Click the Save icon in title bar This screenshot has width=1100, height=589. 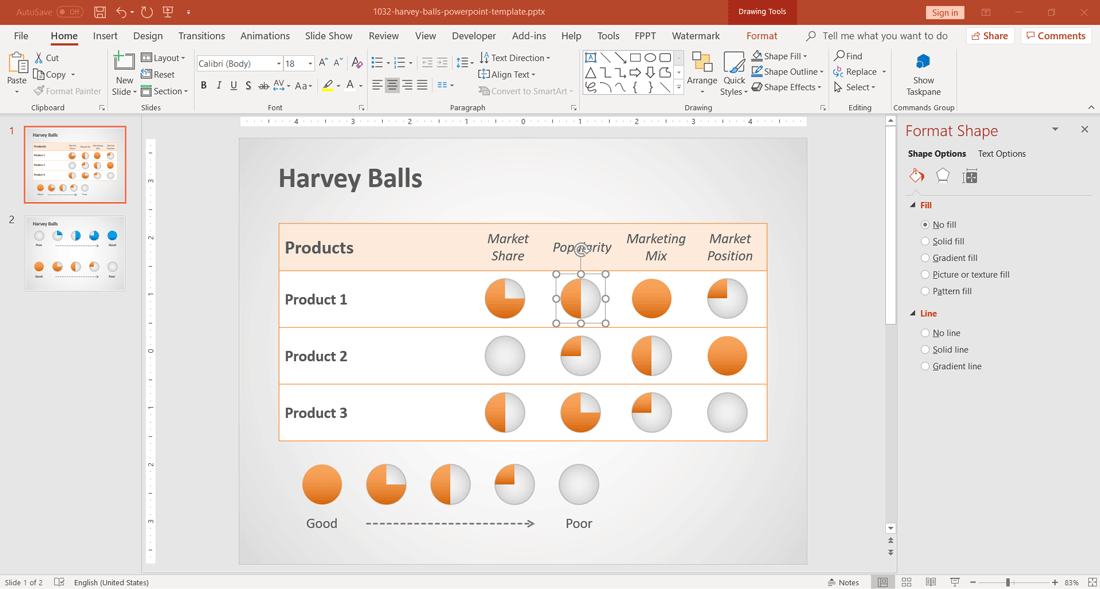coord(100,12)
